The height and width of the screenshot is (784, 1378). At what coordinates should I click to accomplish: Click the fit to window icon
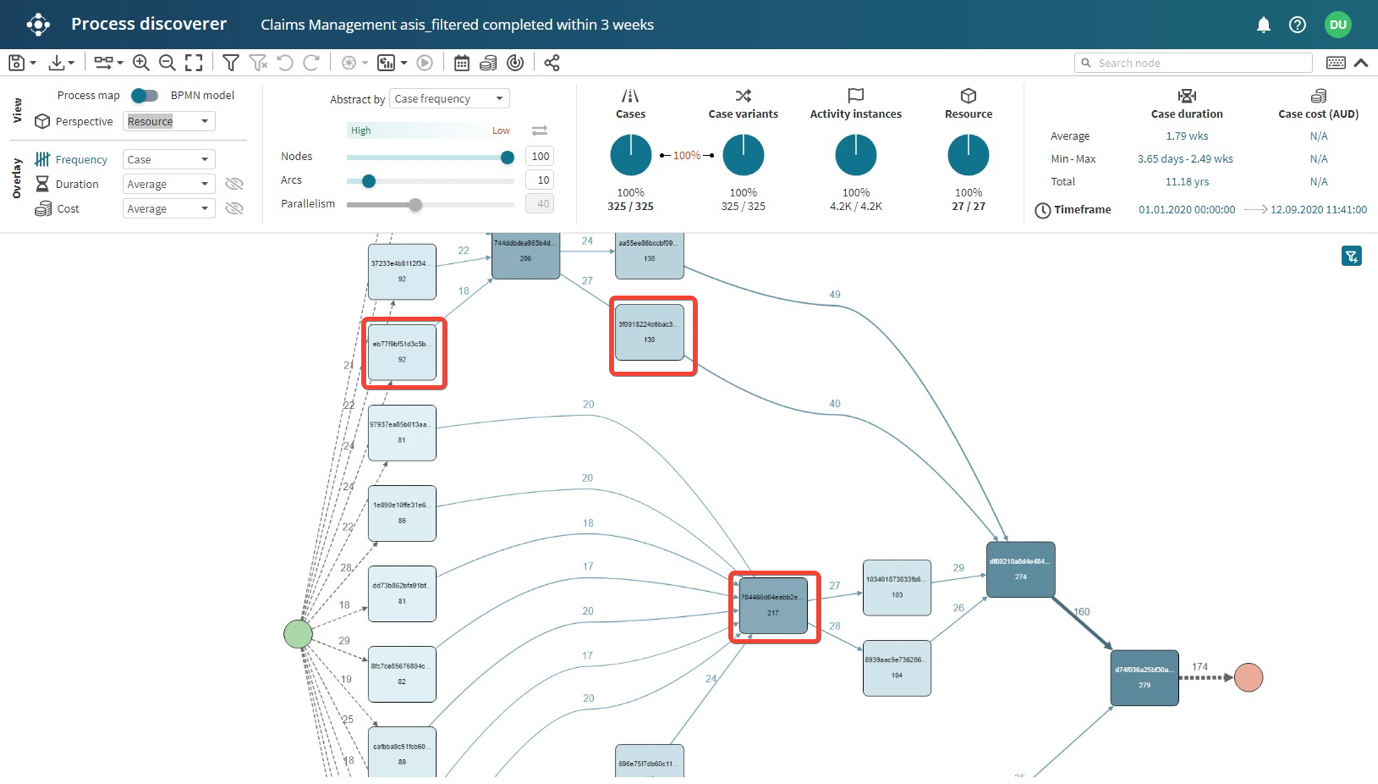[x=194, y=63]
